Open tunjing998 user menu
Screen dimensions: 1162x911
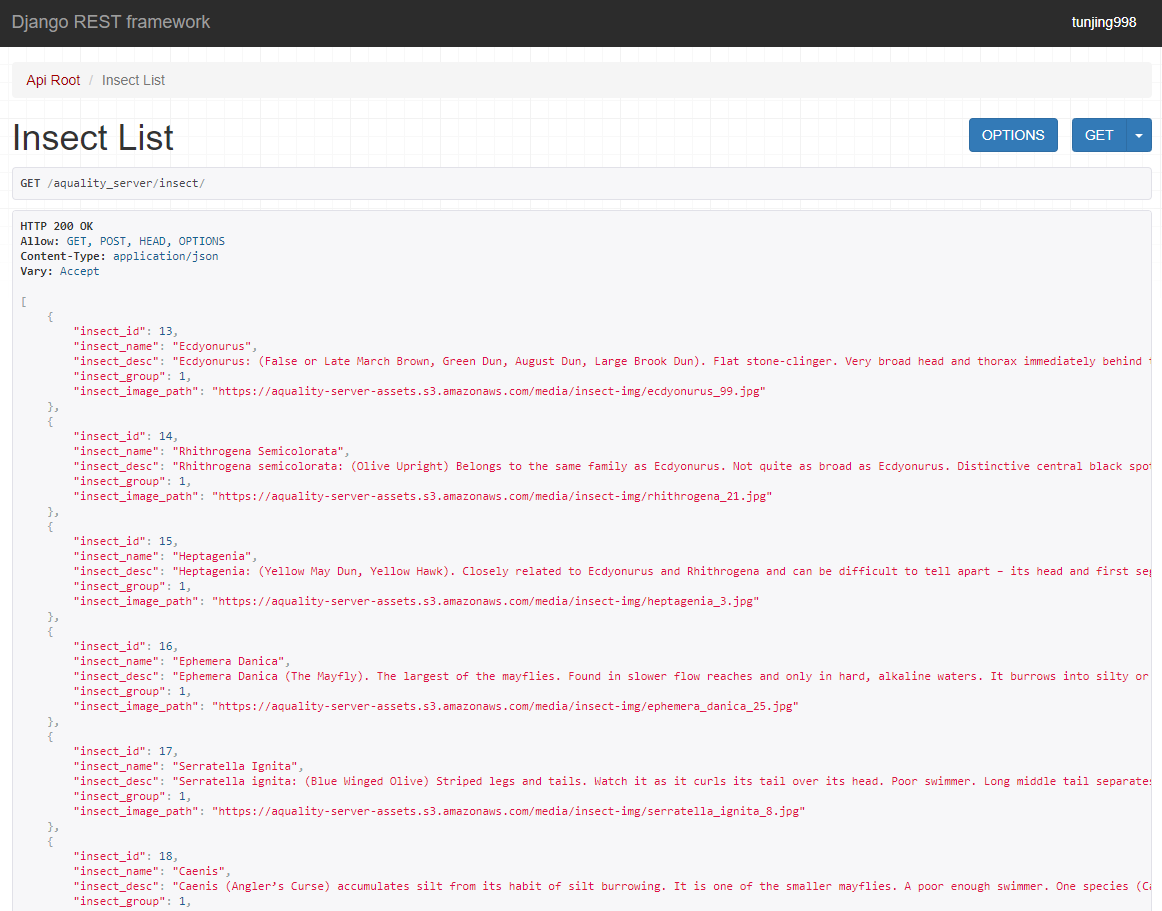1103,22
